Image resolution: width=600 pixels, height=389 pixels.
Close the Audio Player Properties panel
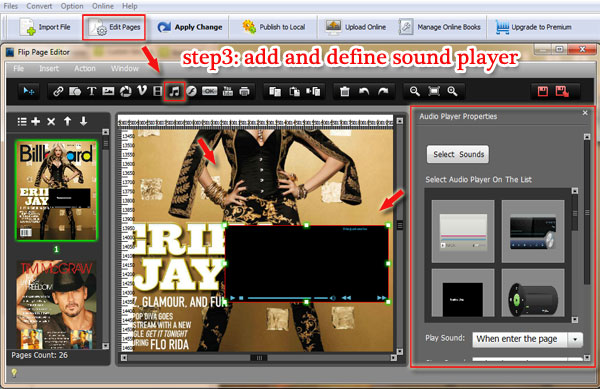coord(585,113)
